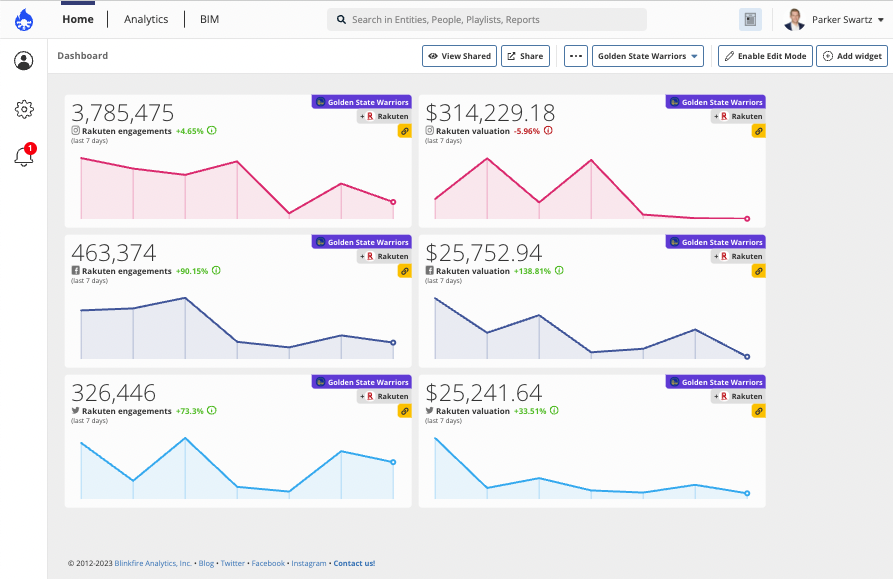Click the View Shared button

tap(460, 56)
